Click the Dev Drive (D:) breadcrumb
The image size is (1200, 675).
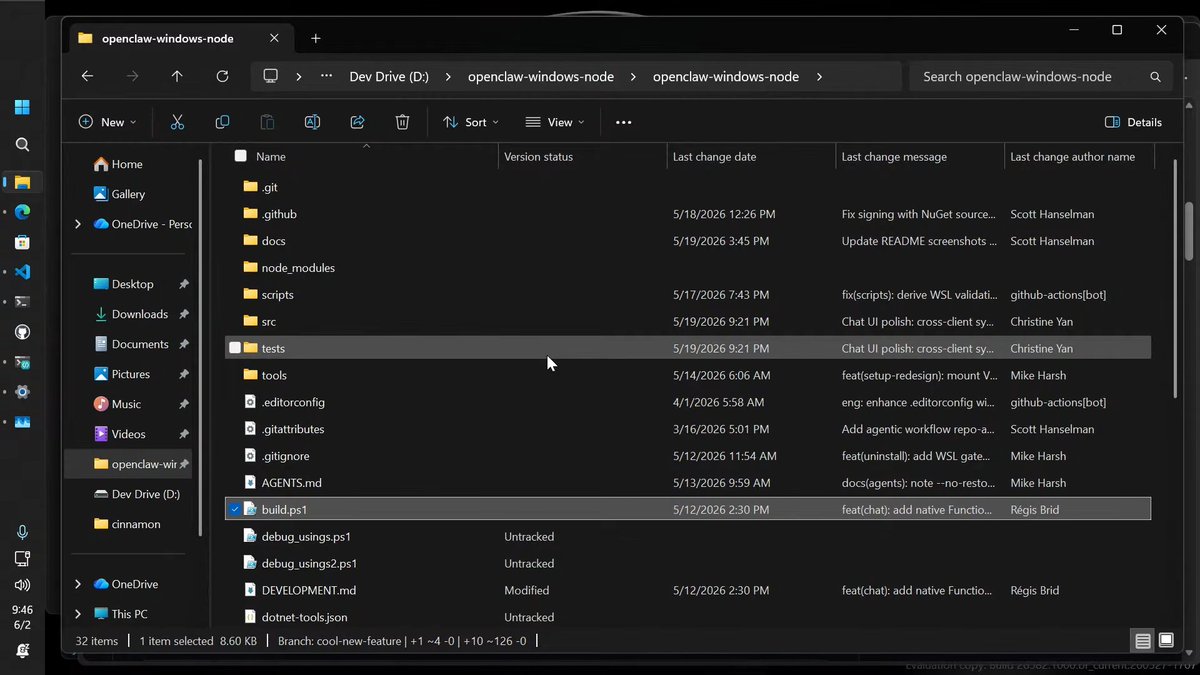389,76
